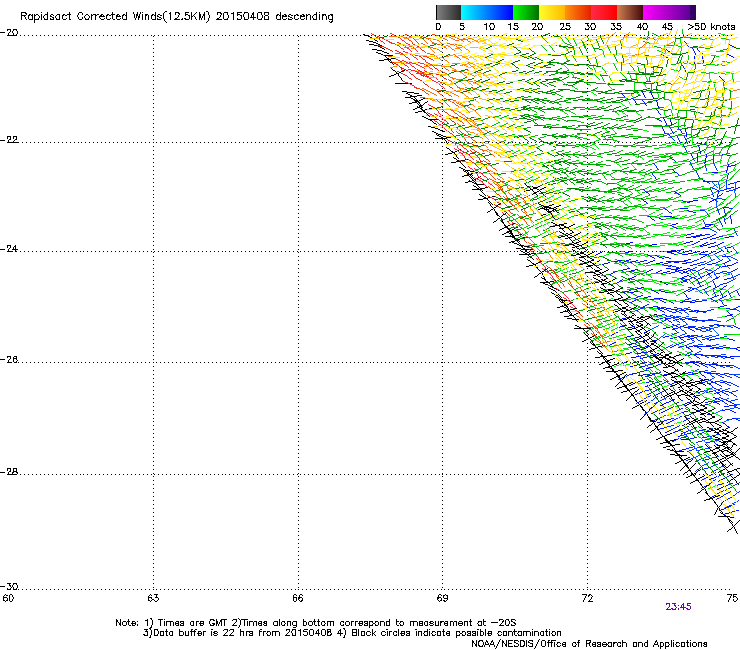Click the 'NOAA/NESDIS/Office of Research and Applications' credit
Image resolution: width=740 pixels, height=650 pixels.
tap(589, 644)
